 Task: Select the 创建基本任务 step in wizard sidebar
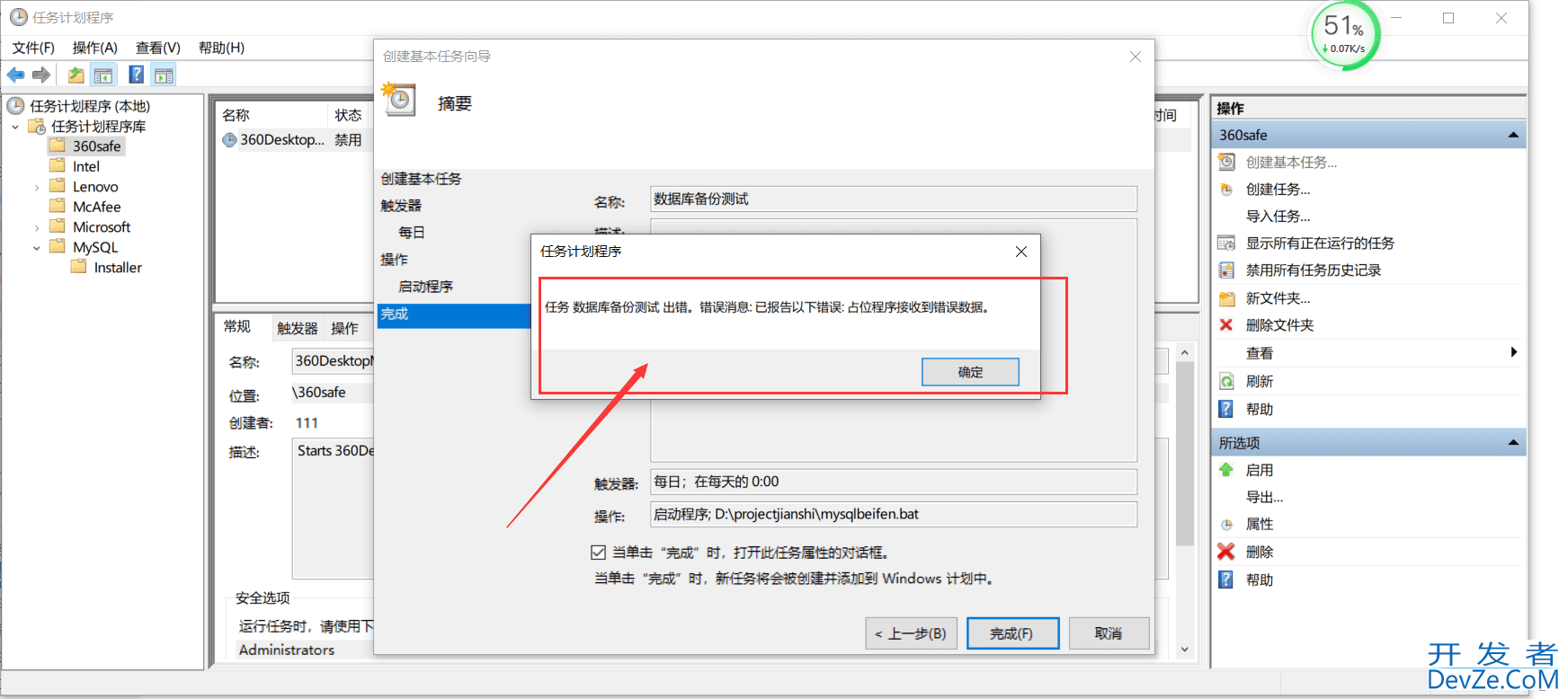point(421,179)
